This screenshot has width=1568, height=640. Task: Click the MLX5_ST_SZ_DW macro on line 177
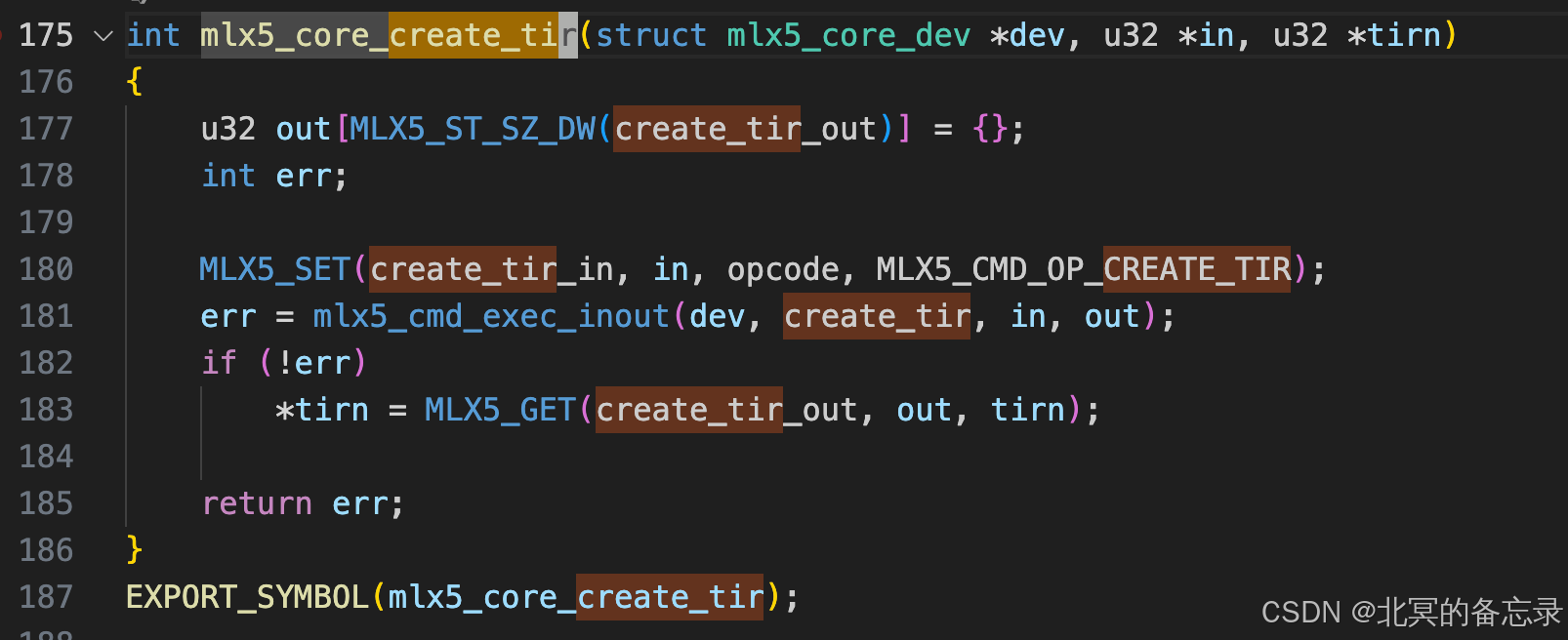pyautogui.click(x=473, y=129)
